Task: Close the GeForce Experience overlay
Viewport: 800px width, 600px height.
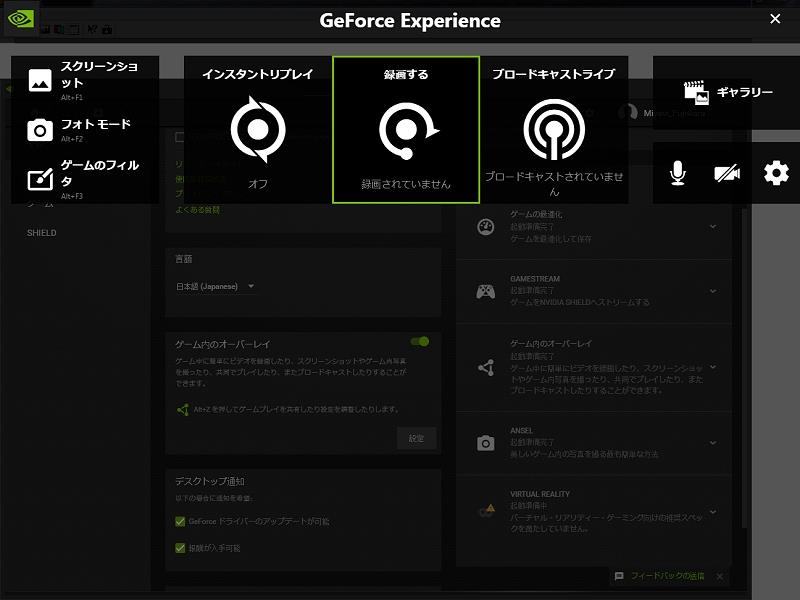Action: [775, 19]
